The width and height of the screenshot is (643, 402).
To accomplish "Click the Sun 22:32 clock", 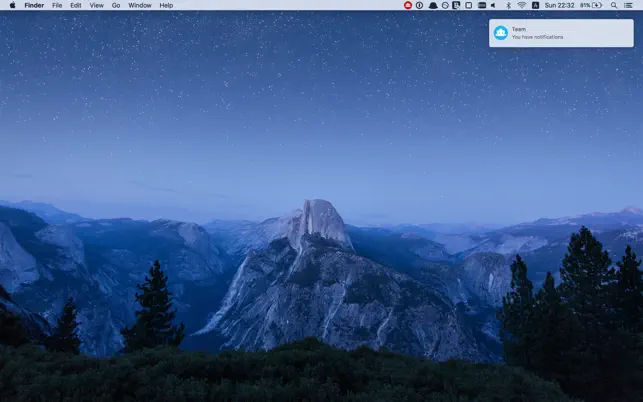I will [x=559, y=5].
